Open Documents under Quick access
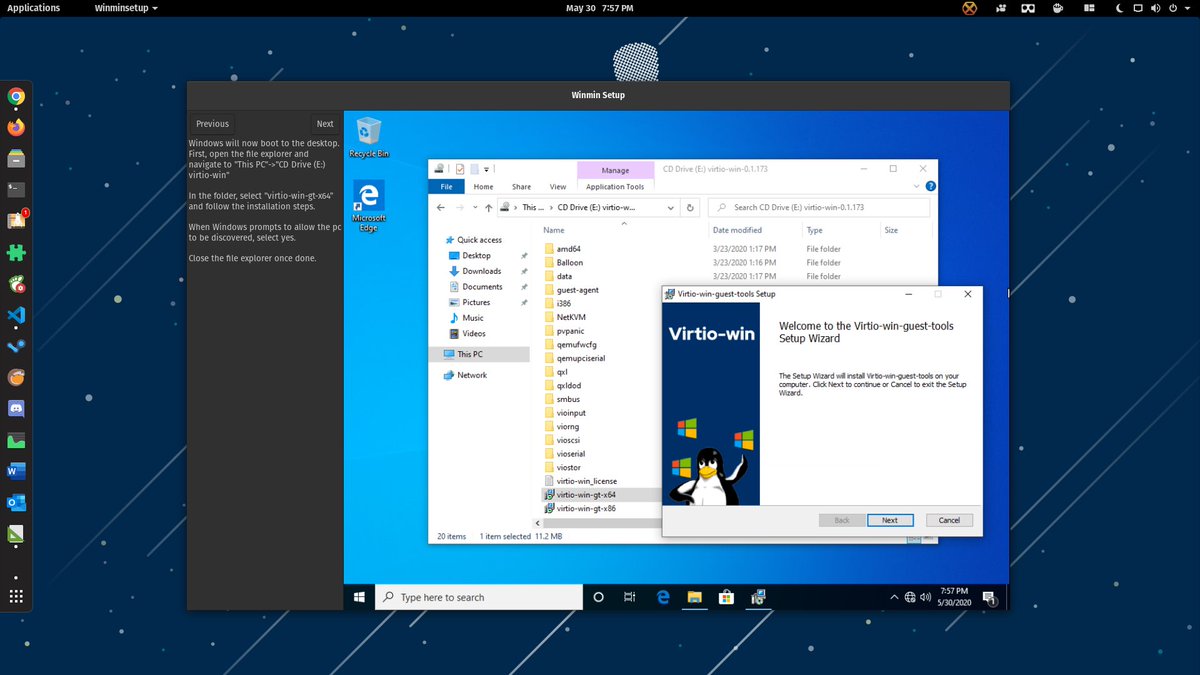Image resolution: width=1200 pixels, height=675 pixels. click(482, 287)
